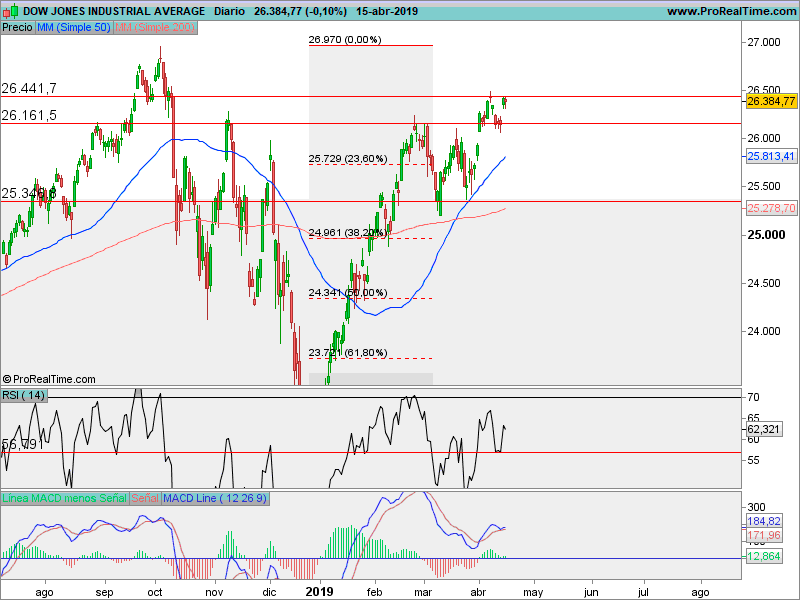Click the bold 25.000 price axis label
Viewport: 800px width, 600px height.
pos(766,235)
